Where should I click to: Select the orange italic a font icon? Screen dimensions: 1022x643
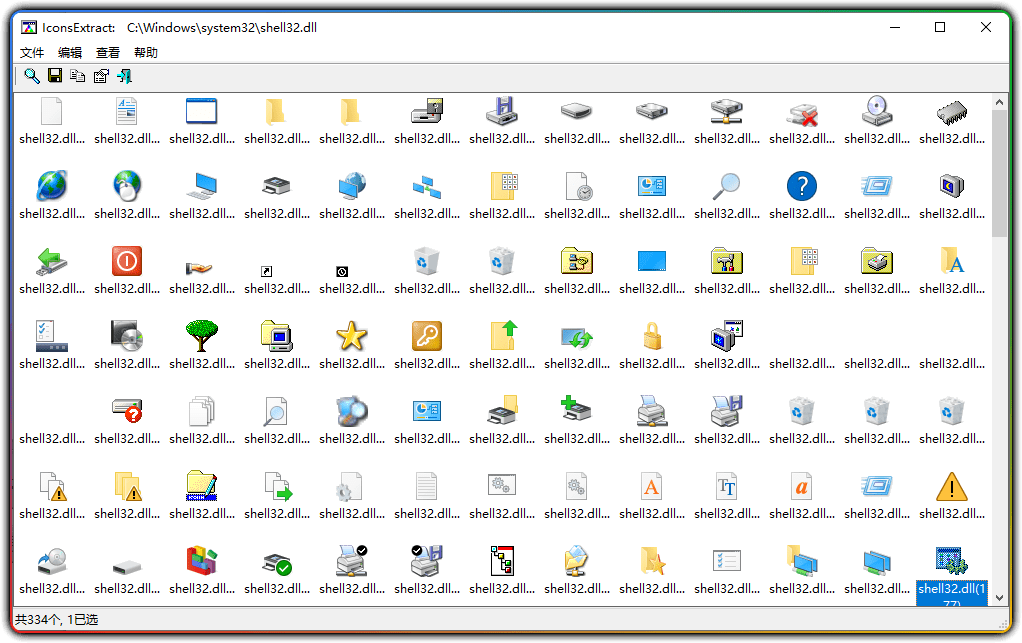pos(802,486)
